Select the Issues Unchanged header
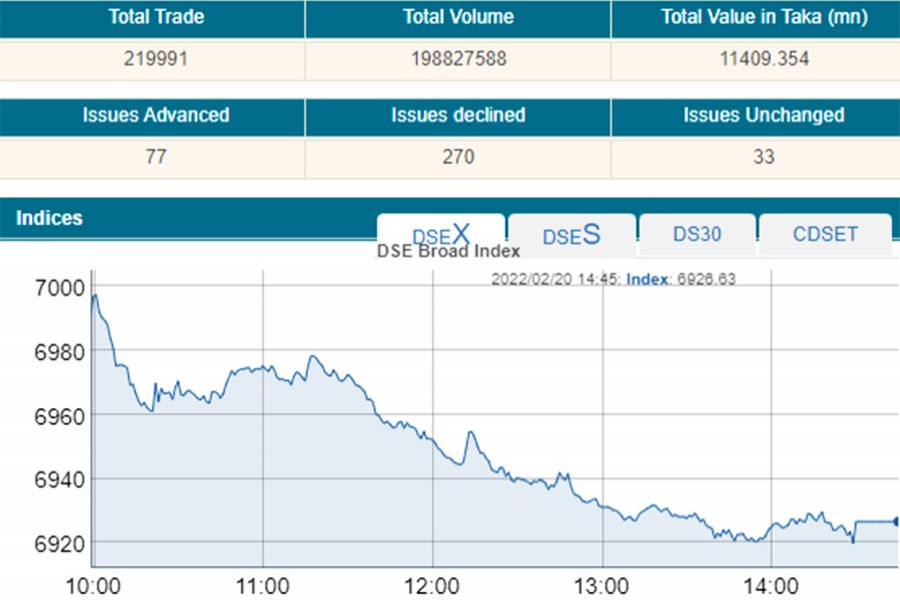The height and width of the screenshot is (600, 900). pos(764,115)
